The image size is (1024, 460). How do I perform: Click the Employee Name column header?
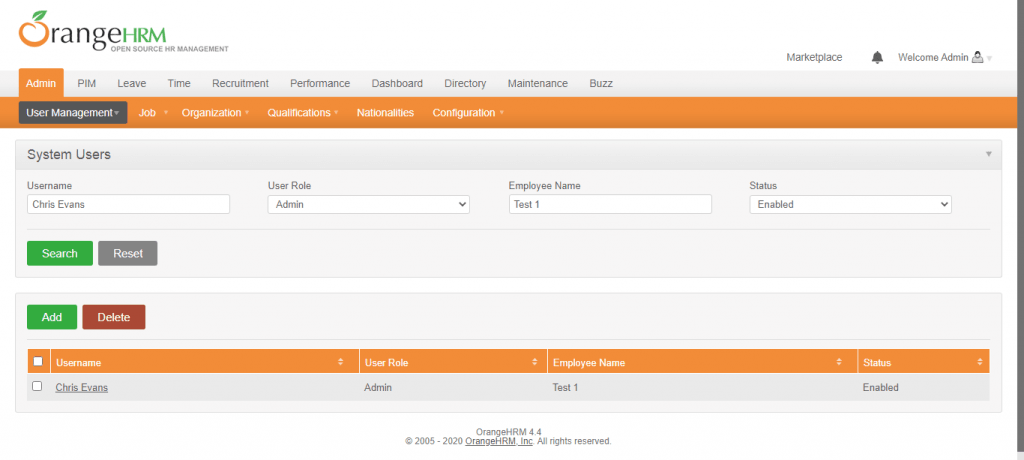[588, 363]
